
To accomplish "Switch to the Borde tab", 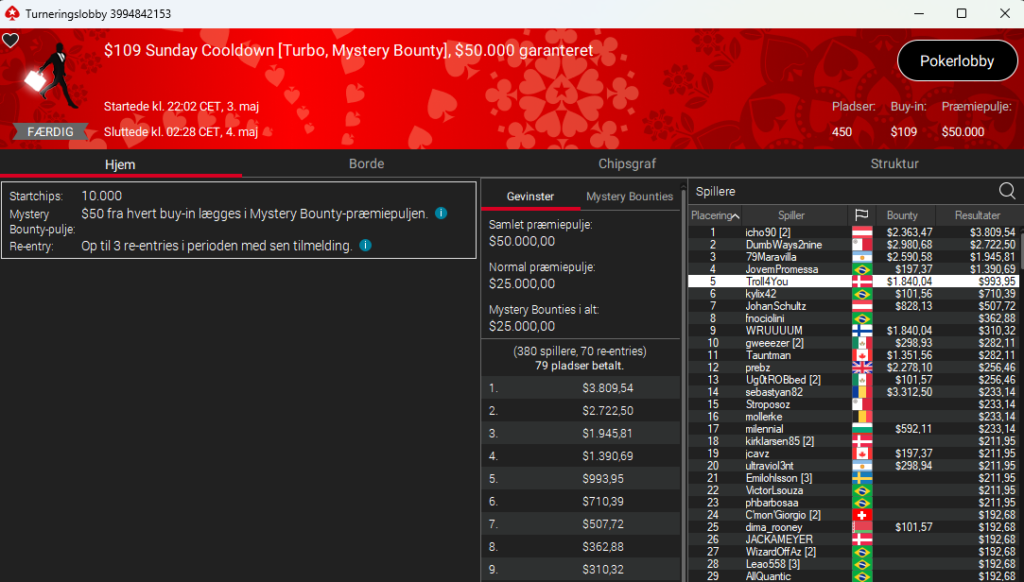I will tap(366, 164).
